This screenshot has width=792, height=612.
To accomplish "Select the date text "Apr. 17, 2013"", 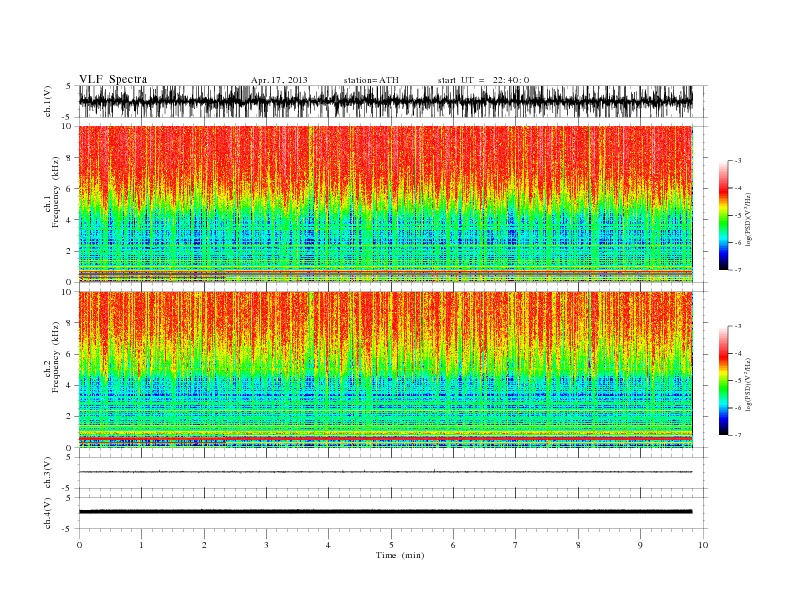I will [x=279, y=80].
